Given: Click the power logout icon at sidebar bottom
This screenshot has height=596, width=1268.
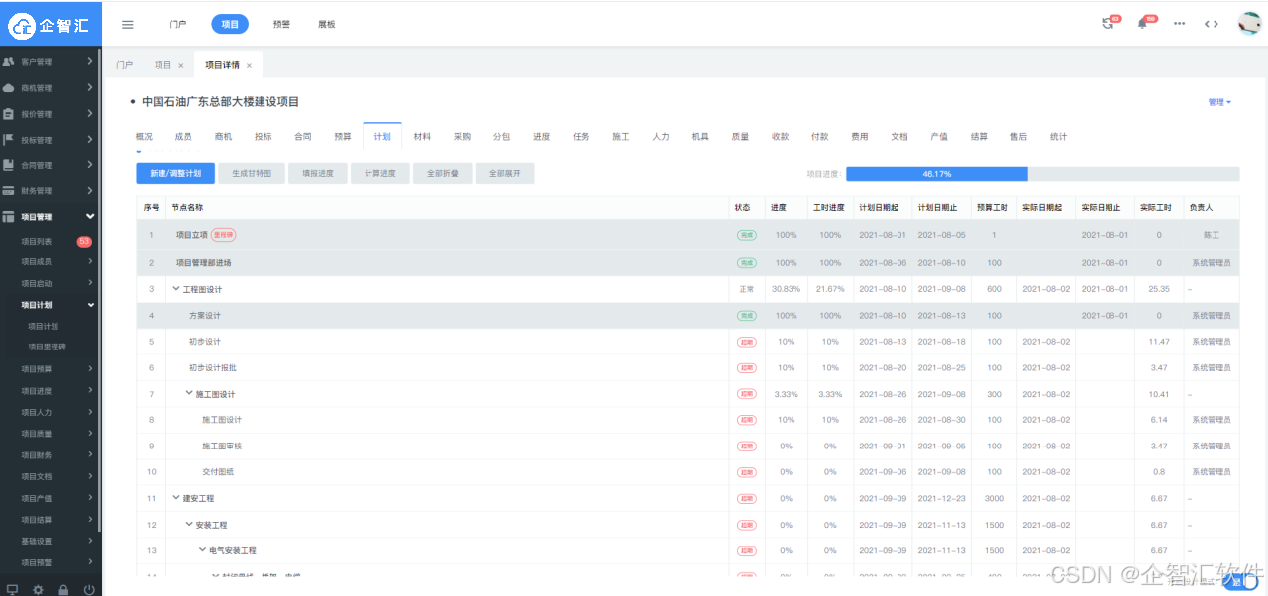Looking at the screenshot, I should pyautogui.click(x=89, y=589).
